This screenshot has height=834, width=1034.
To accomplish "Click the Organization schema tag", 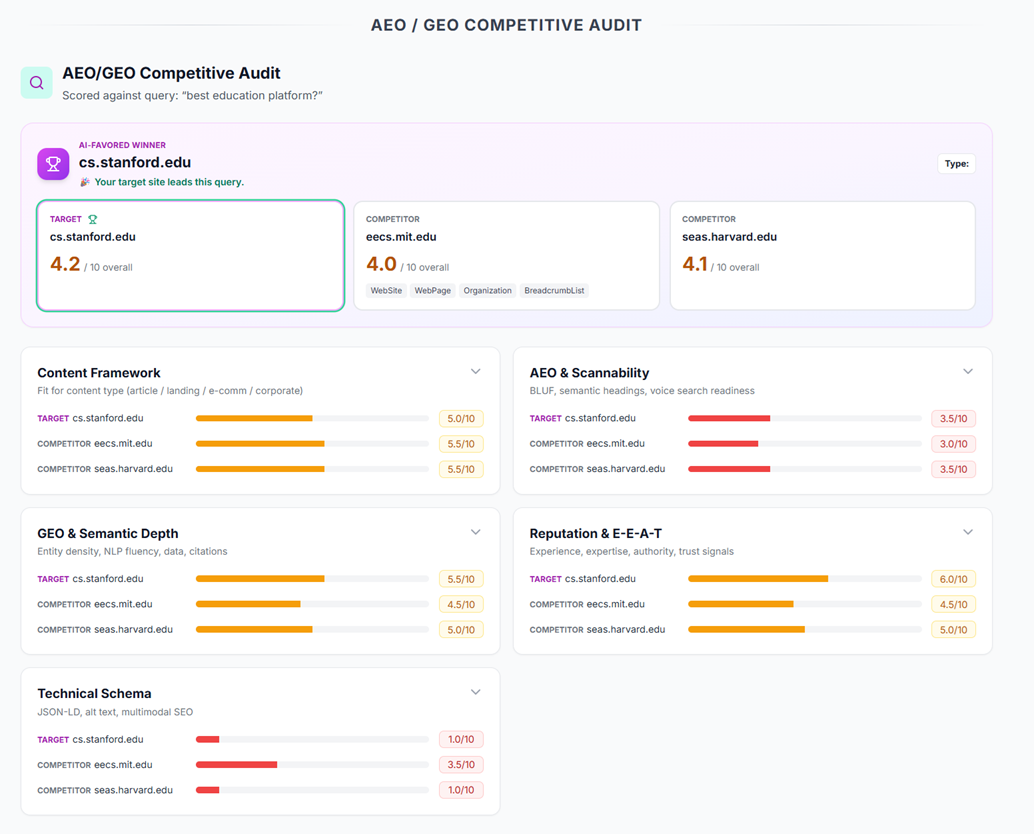I will pyautogui.click(x=487, y=291).
